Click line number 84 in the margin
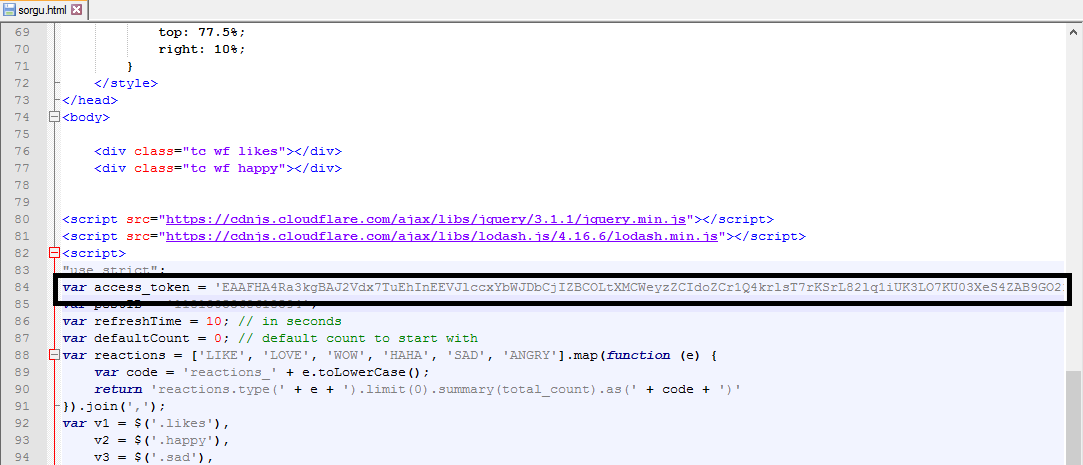The height and width of the screenshot is (465, 1083). click(x=21, y=287)
